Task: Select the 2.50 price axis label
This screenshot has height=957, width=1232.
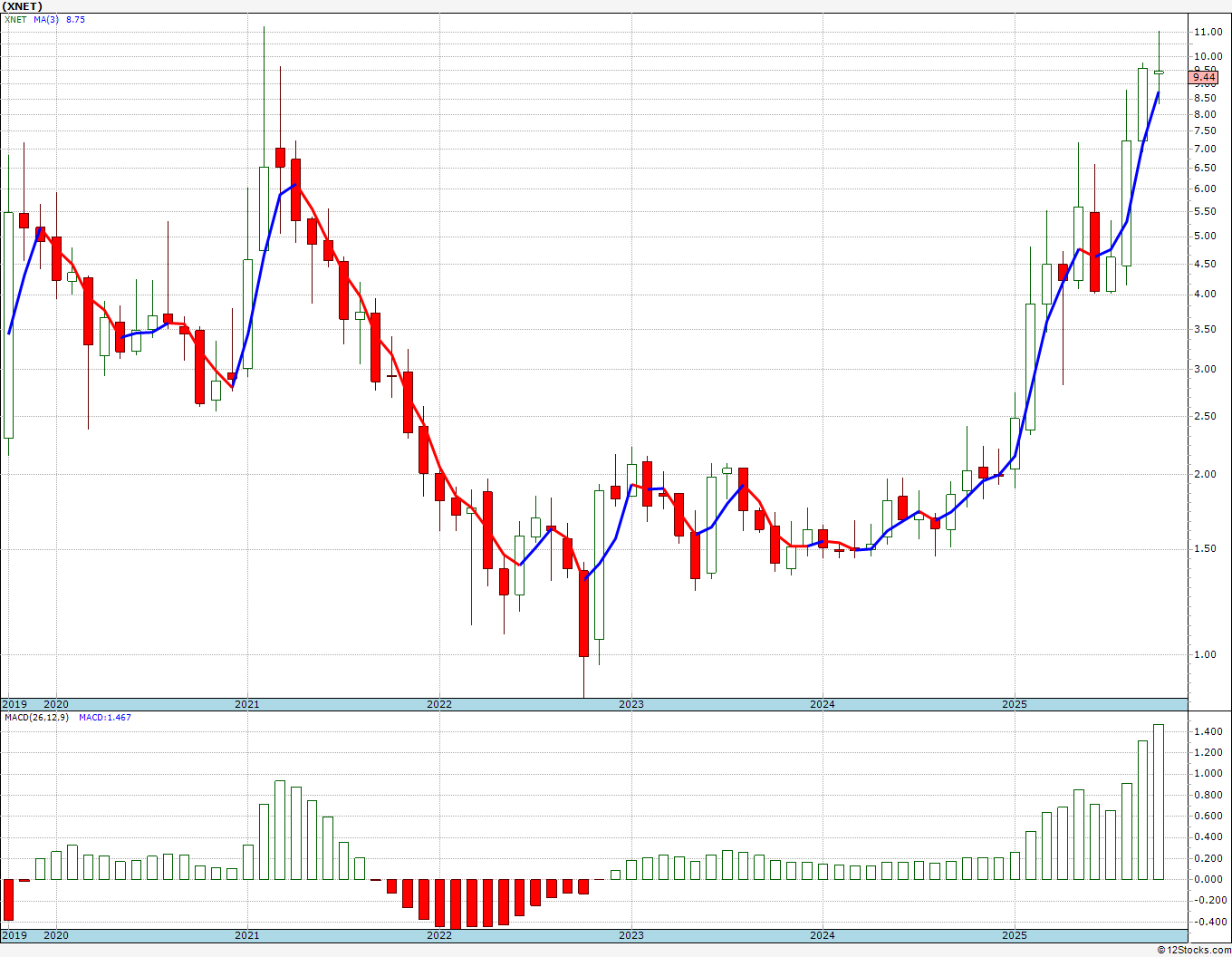Action: click(x=1205, y=416)
